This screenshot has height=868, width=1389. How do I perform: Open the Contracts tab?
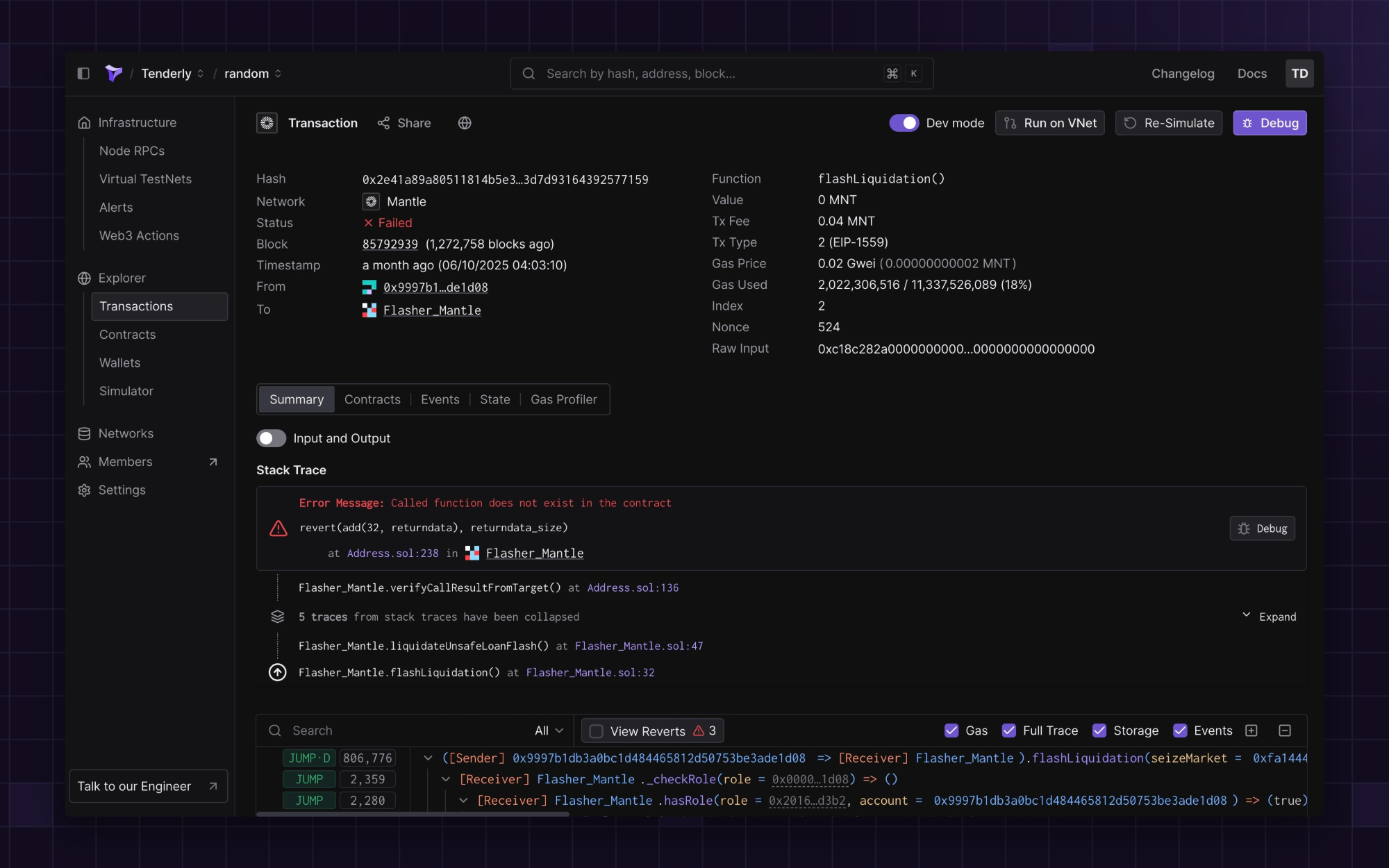(372, 399)
